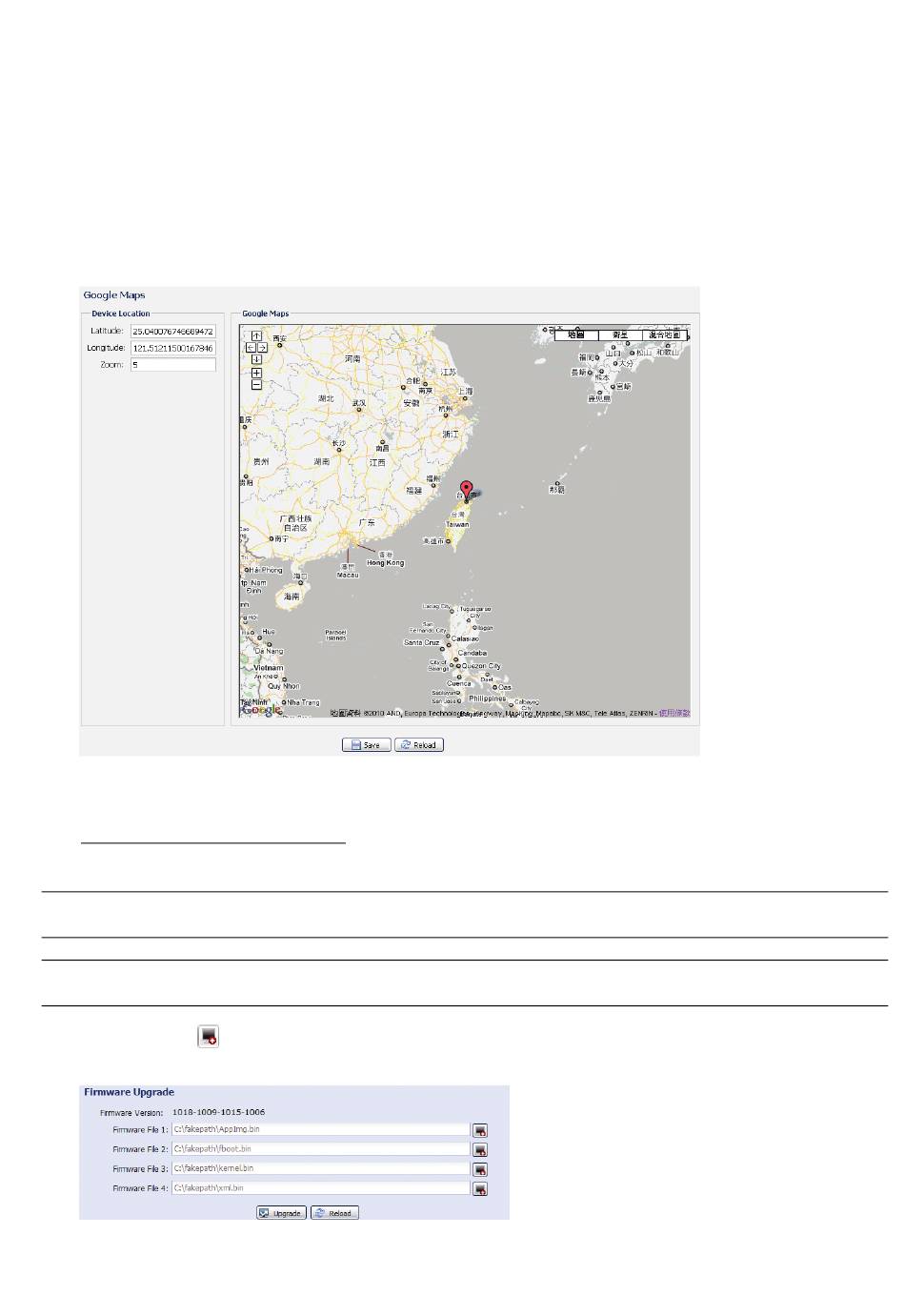Zoom in on the map with plus

pos(256,374)
